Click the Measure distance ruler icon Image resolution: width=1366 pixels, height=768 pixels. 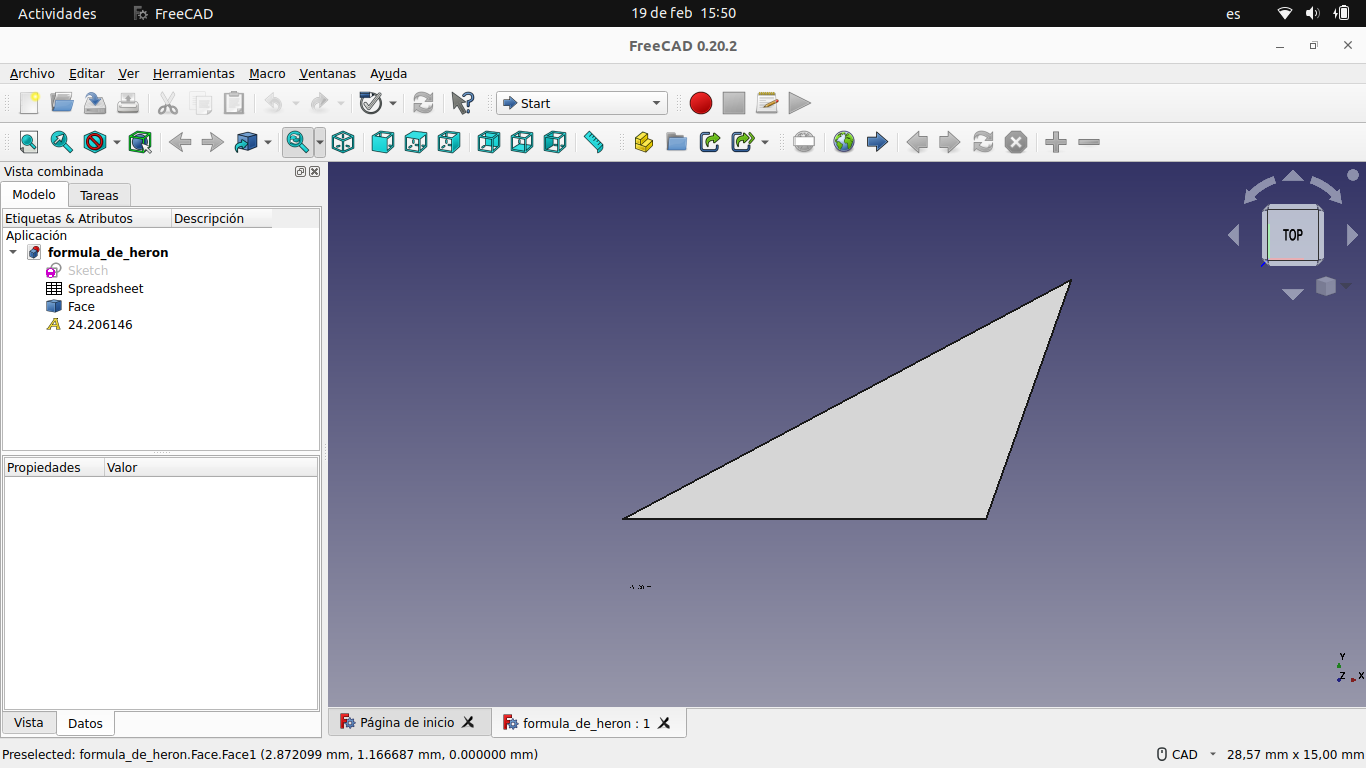[594, 142]
